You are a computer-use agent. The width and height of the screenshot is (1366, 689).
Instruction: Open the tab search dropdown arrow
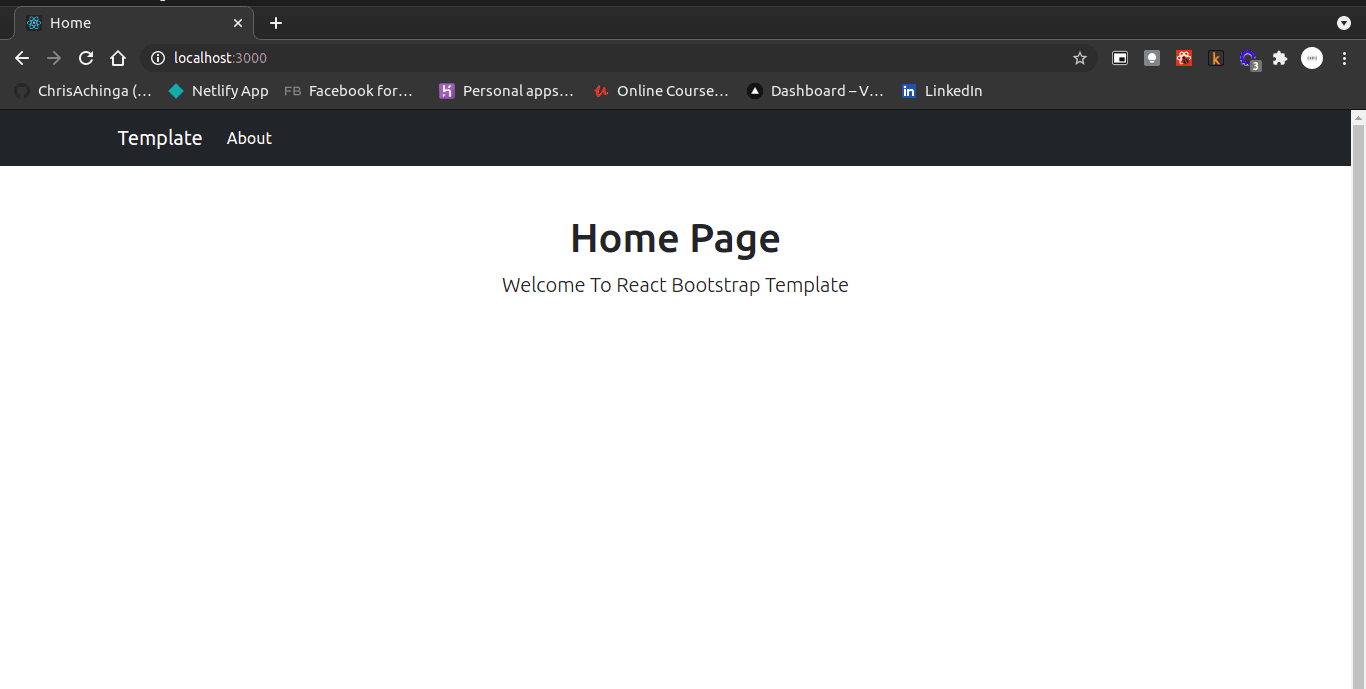(1344, 23)
